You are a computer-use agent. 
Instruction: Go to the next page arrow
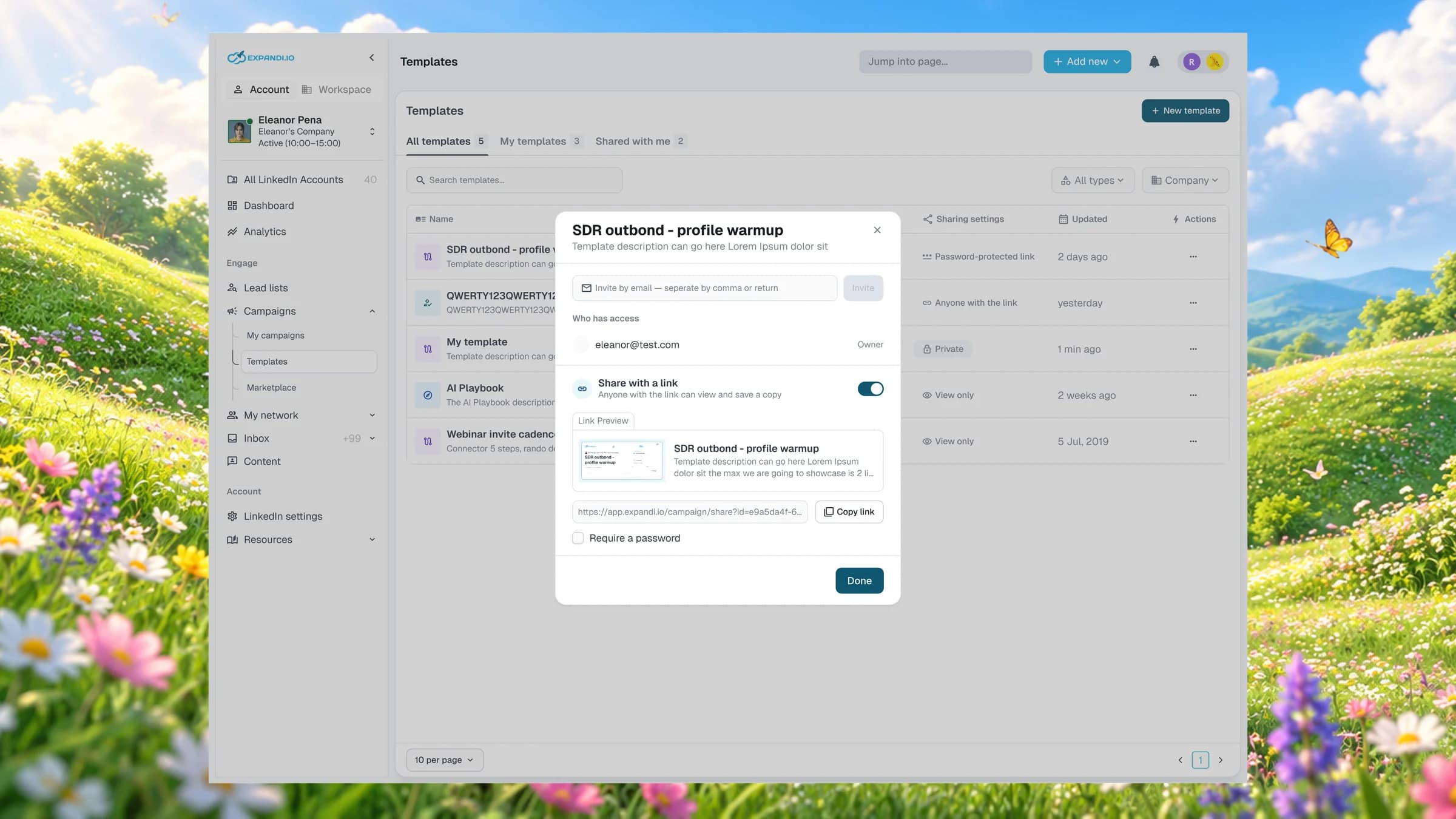tap(1221, 760)
